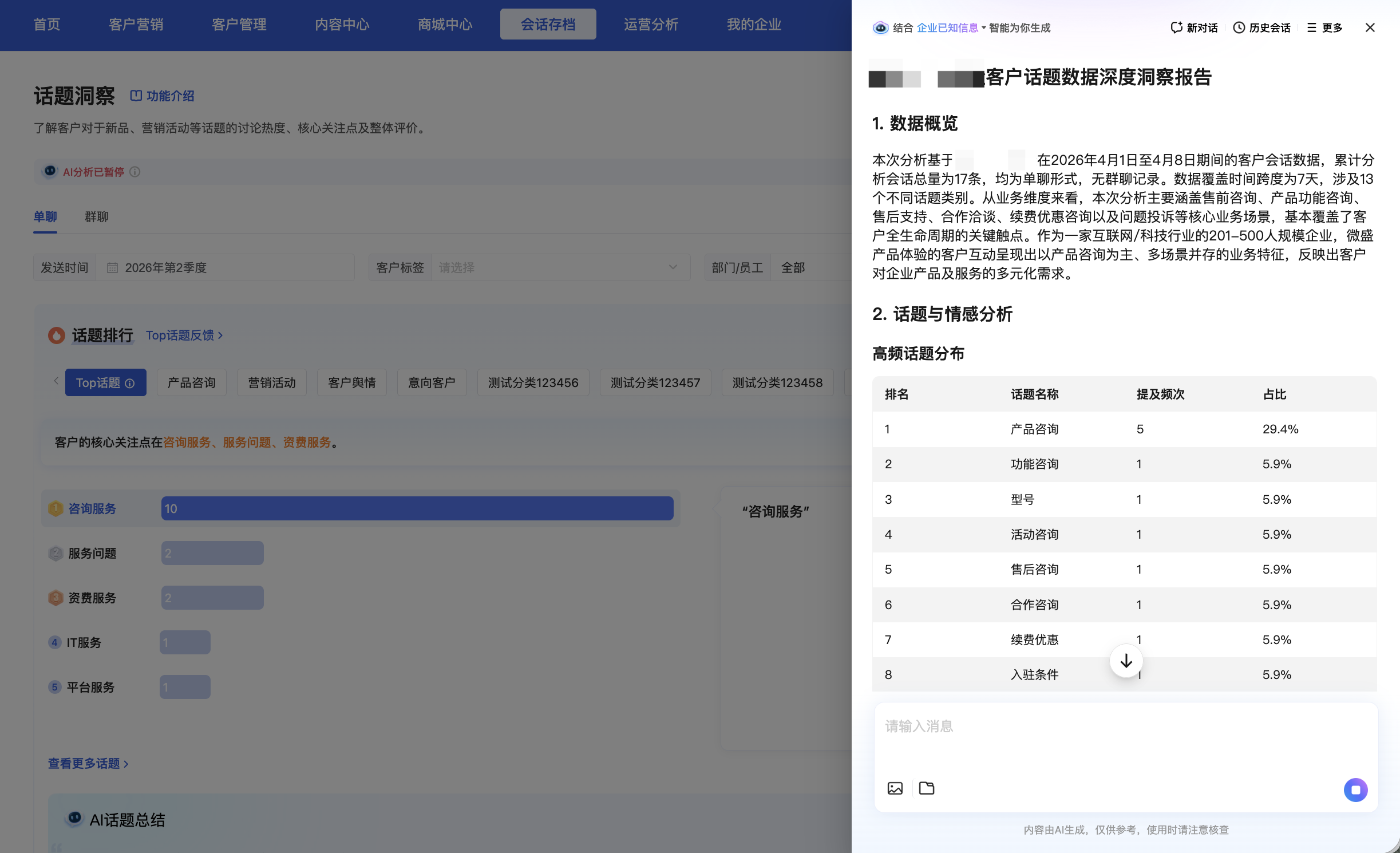Screen dimensions: 1400x853
Task: Click the folder attachment icon in chat input
Action: tap(927, 788)
